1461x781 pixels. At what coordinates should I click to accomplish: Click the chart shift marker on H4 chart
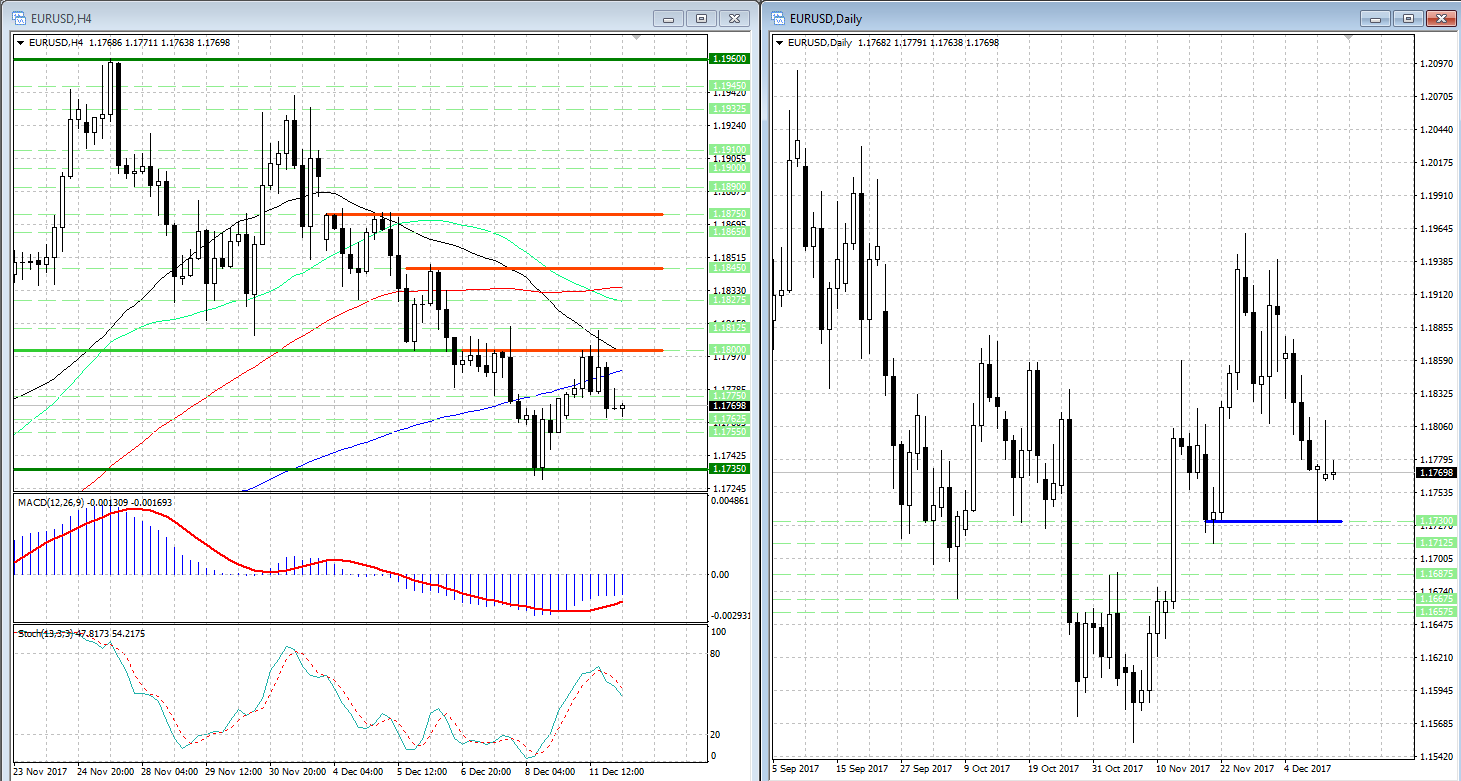click(636, 37)
